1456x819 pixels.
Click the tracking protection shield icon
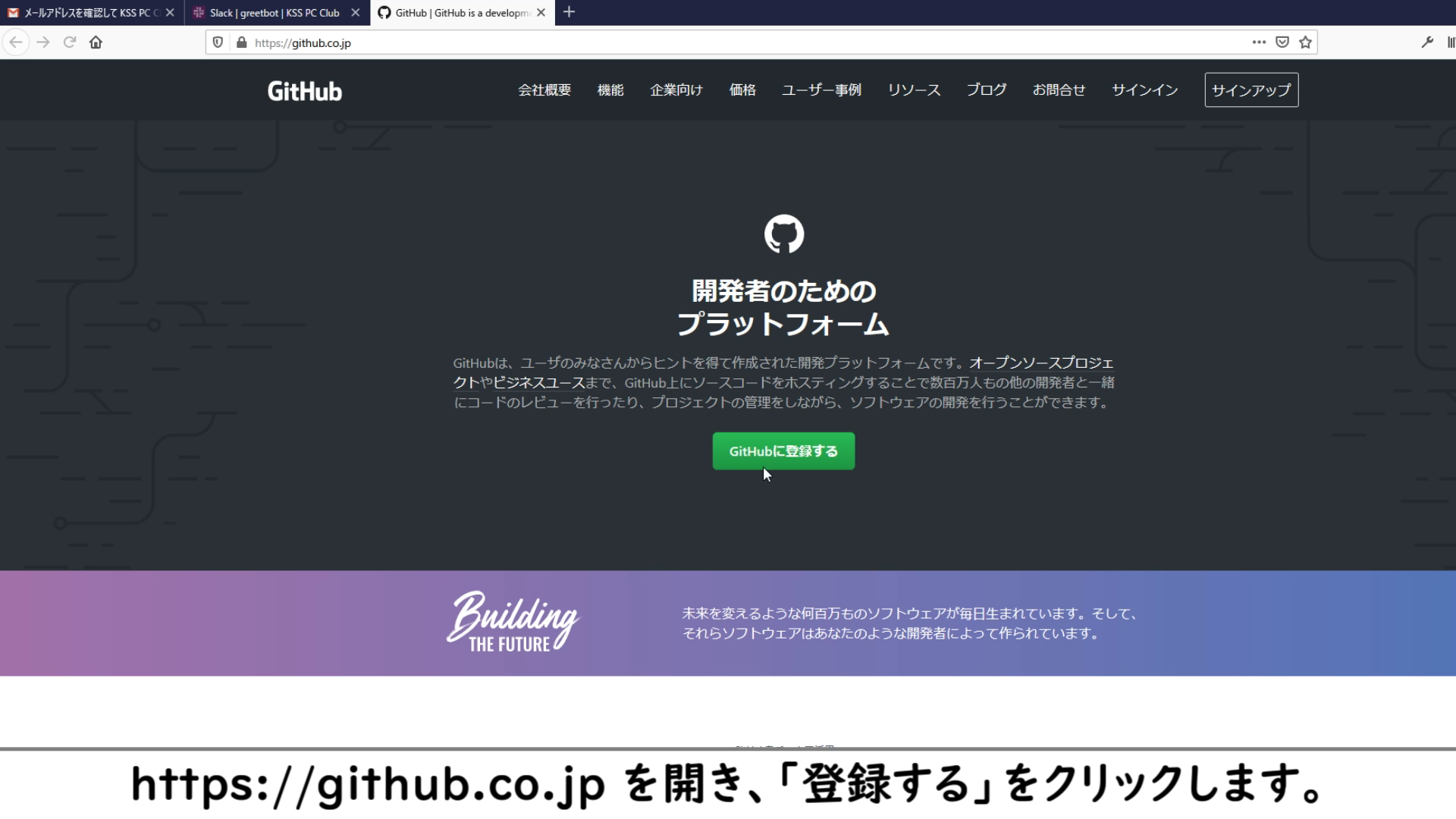coord(218,42)
